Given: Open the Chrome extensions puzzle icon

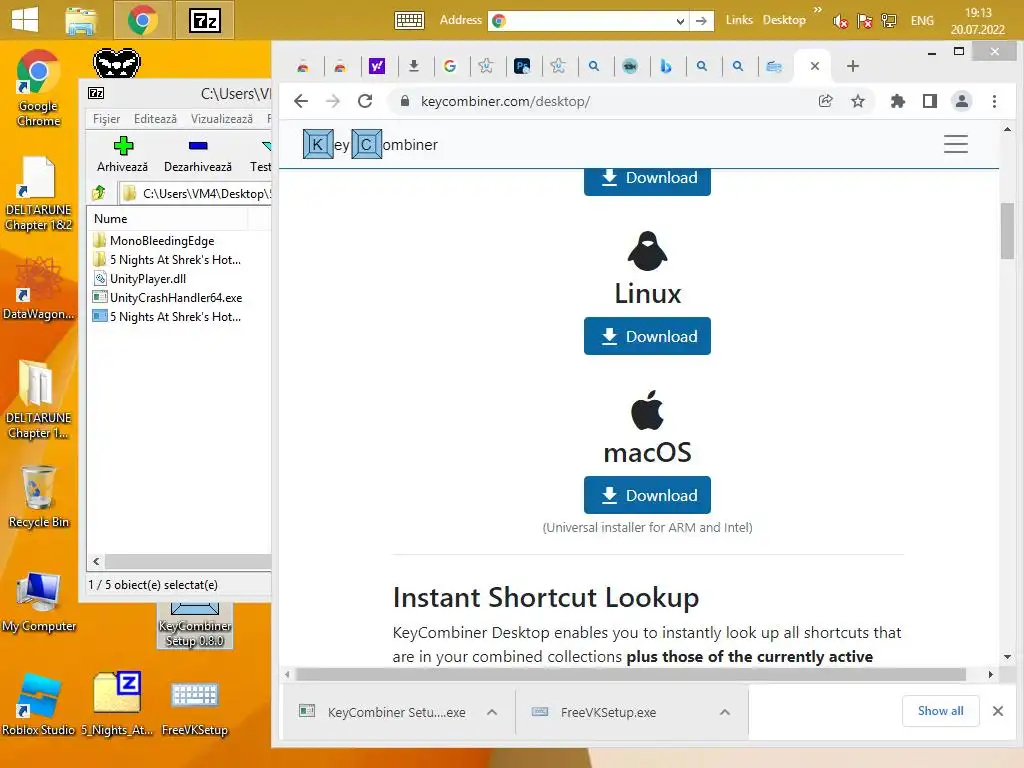Looking at the screenshot, I should [x=897, y=101].
